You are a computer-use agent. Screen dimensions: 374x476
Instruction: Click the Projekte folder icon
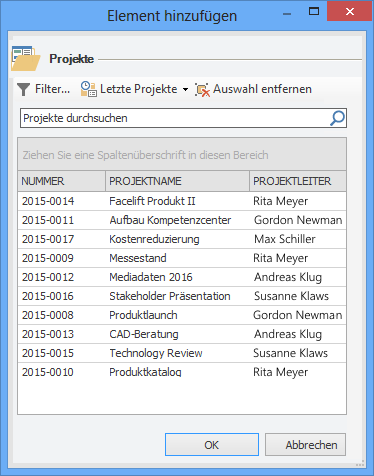click(x=25, y=59)
